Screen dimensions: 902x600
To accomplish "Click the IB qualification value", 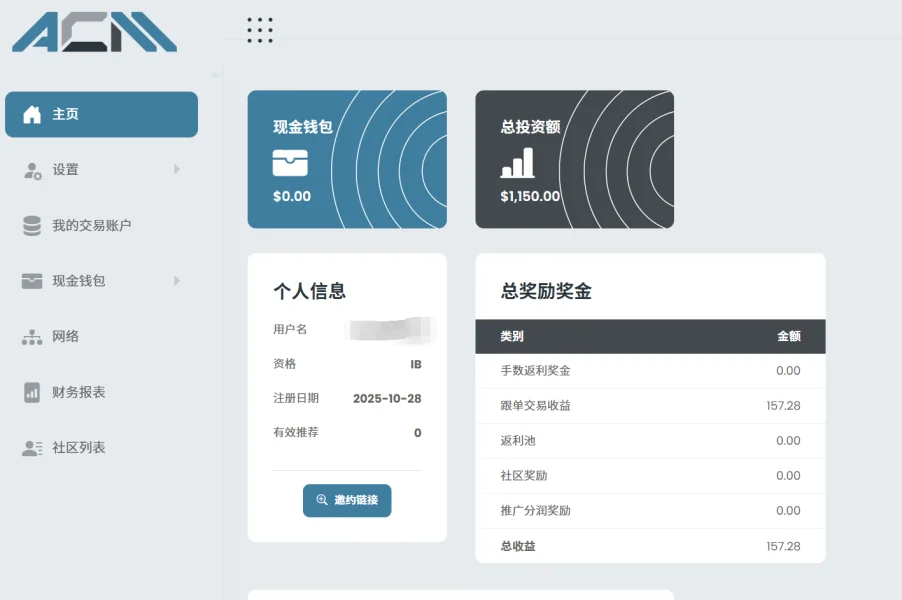I will click(x=416, y=364).
